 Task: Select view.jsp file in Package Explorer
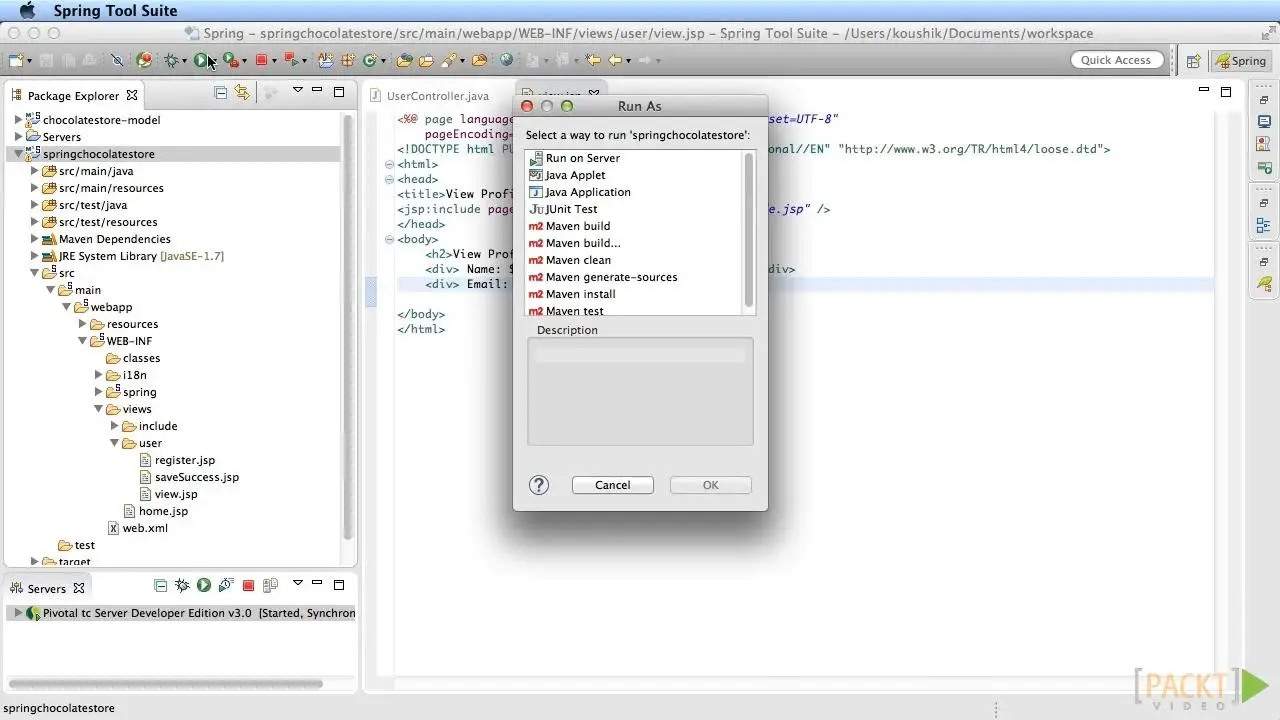click(x=175, y=494)
